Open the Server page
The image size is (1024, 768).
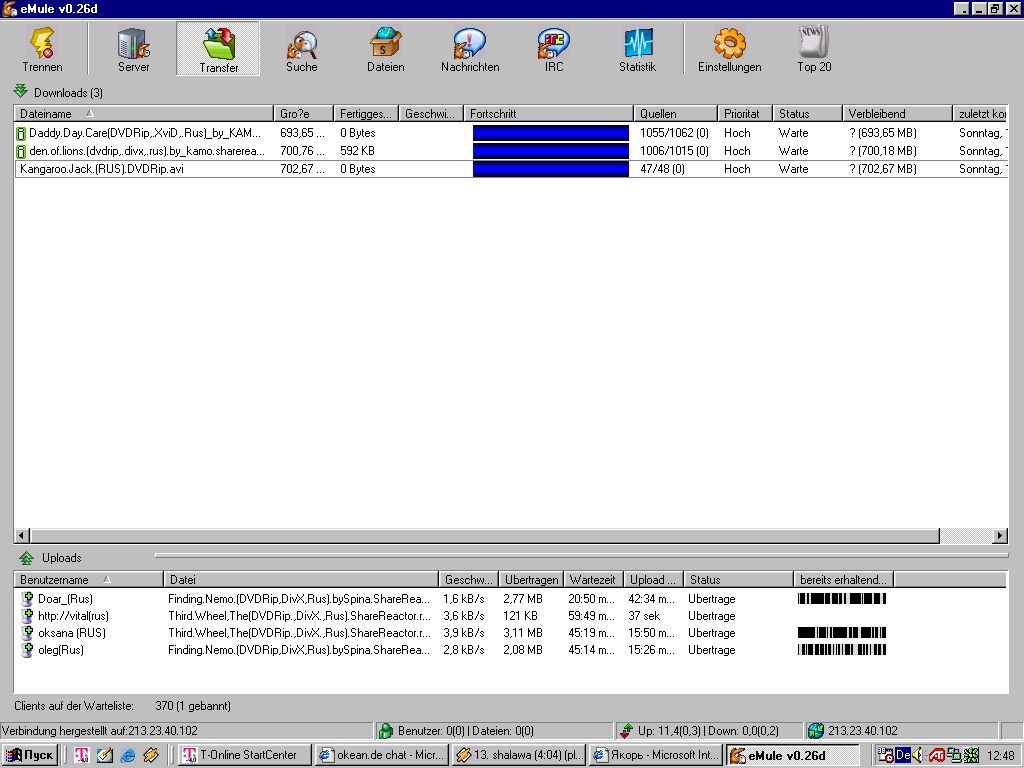pos(133,49)
